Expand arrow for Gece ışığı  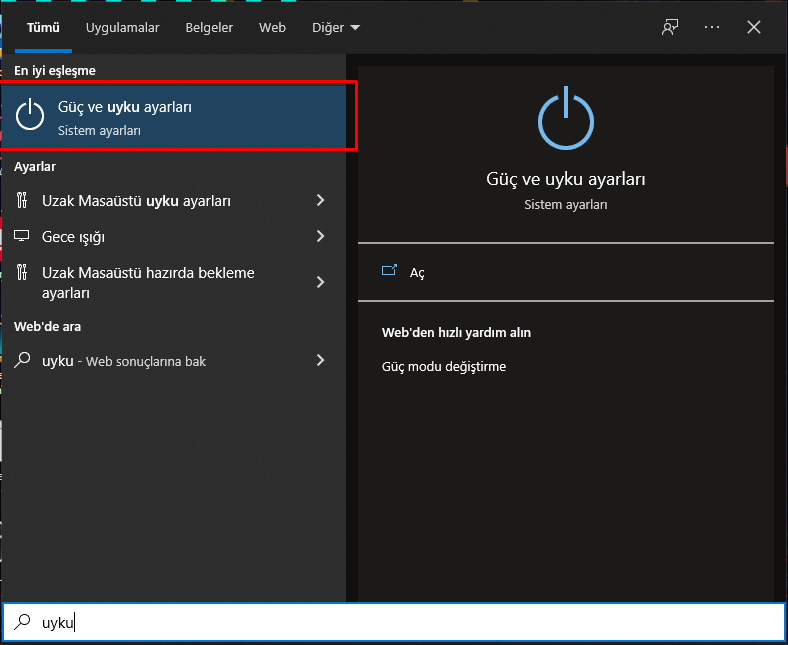321,236
